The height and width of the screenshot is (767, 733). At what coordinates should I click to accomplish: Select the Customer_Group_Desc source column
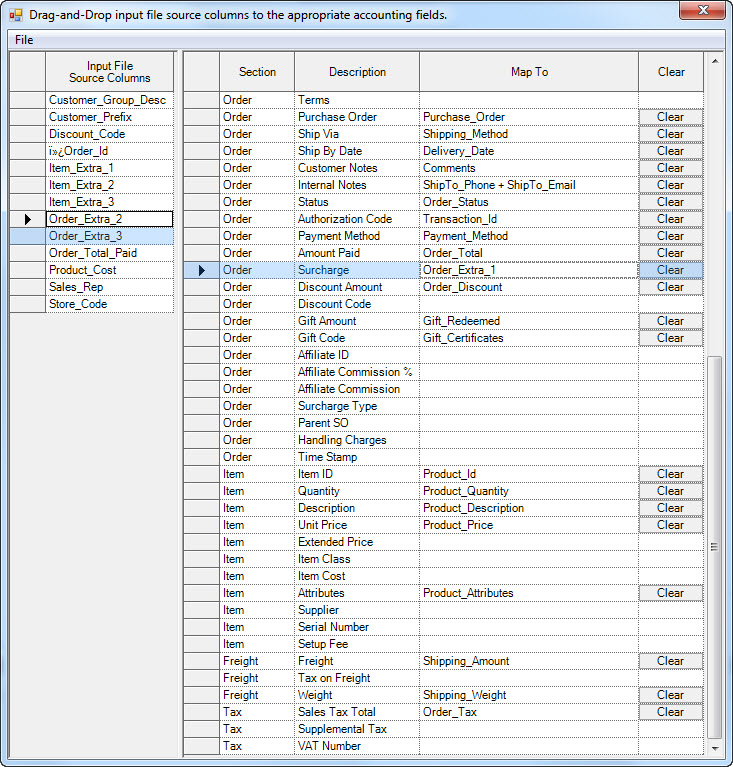click(110, 100)
